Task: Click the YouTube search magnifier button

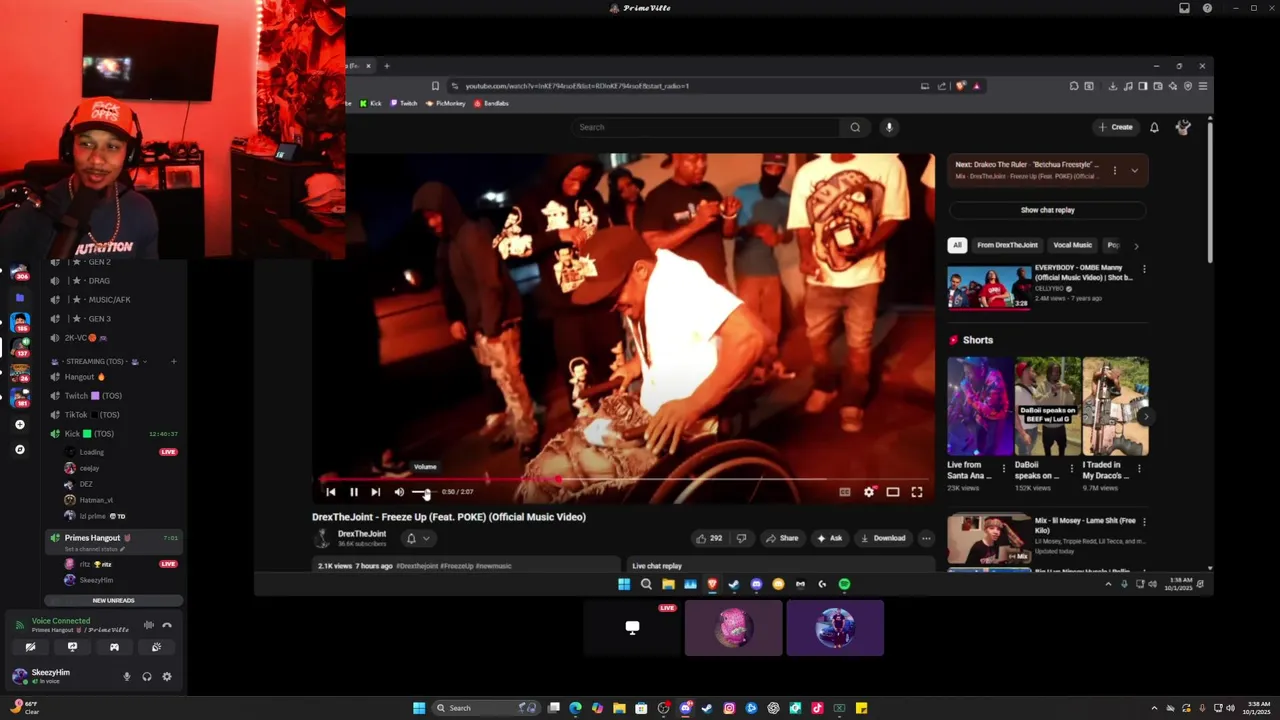Action: [855, 127]
